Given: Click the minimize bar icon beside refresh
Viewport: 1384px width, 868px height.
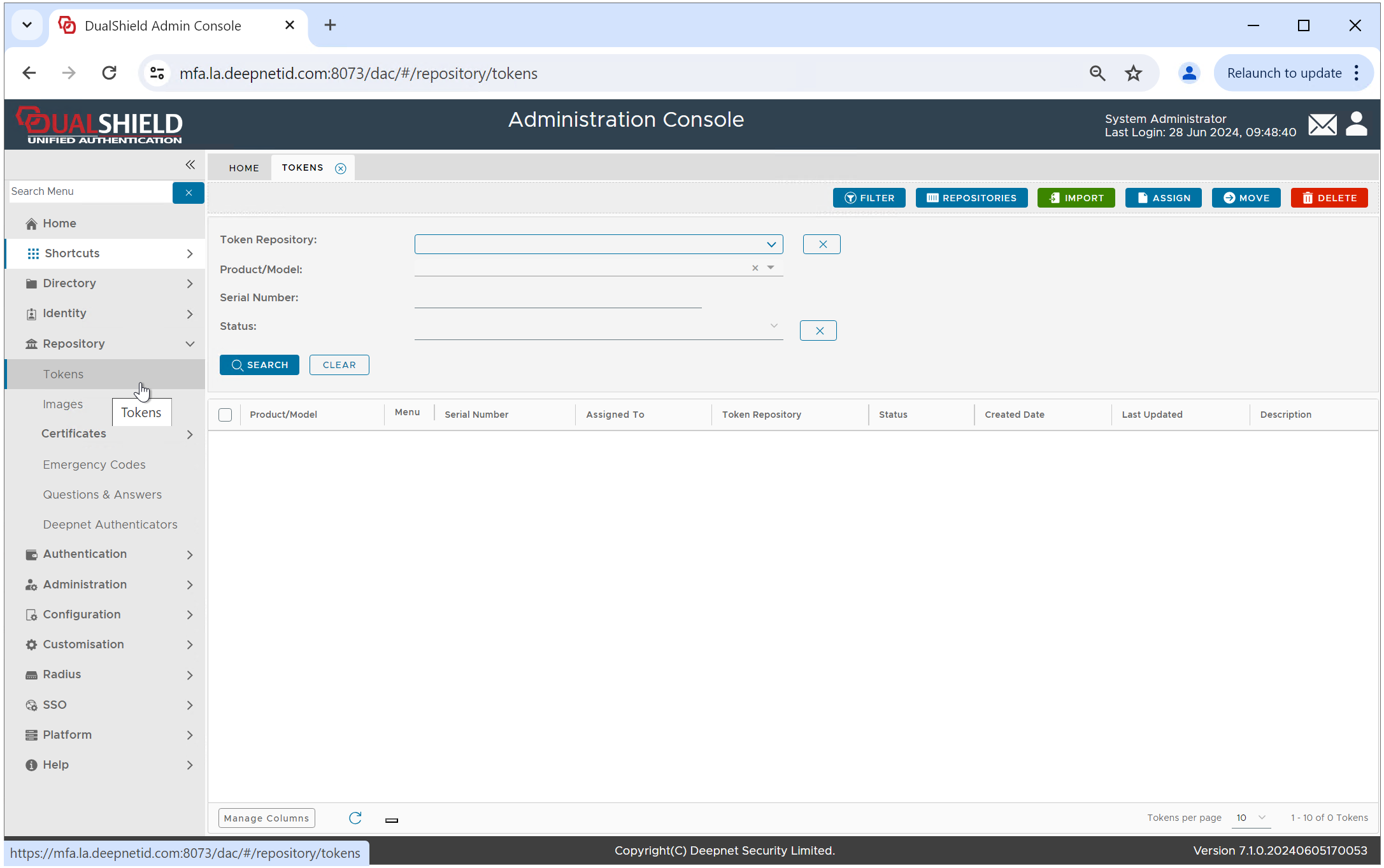Looking at the screenshot, I should (x=392, y=820).
